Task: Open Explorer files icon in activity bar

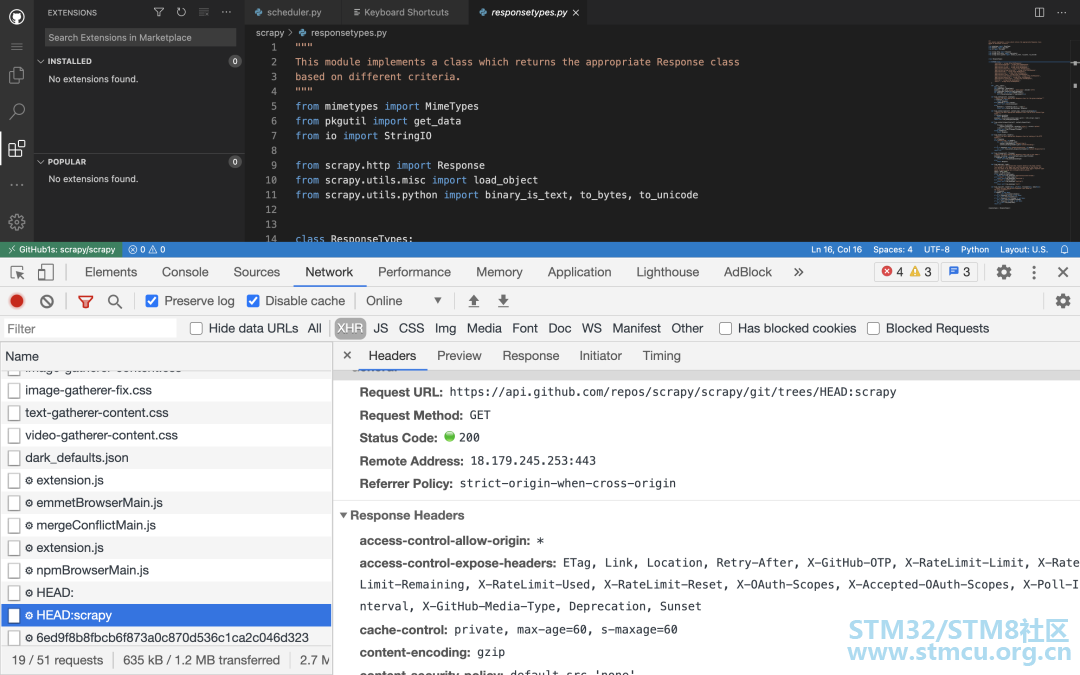Action: coord(17,75)
